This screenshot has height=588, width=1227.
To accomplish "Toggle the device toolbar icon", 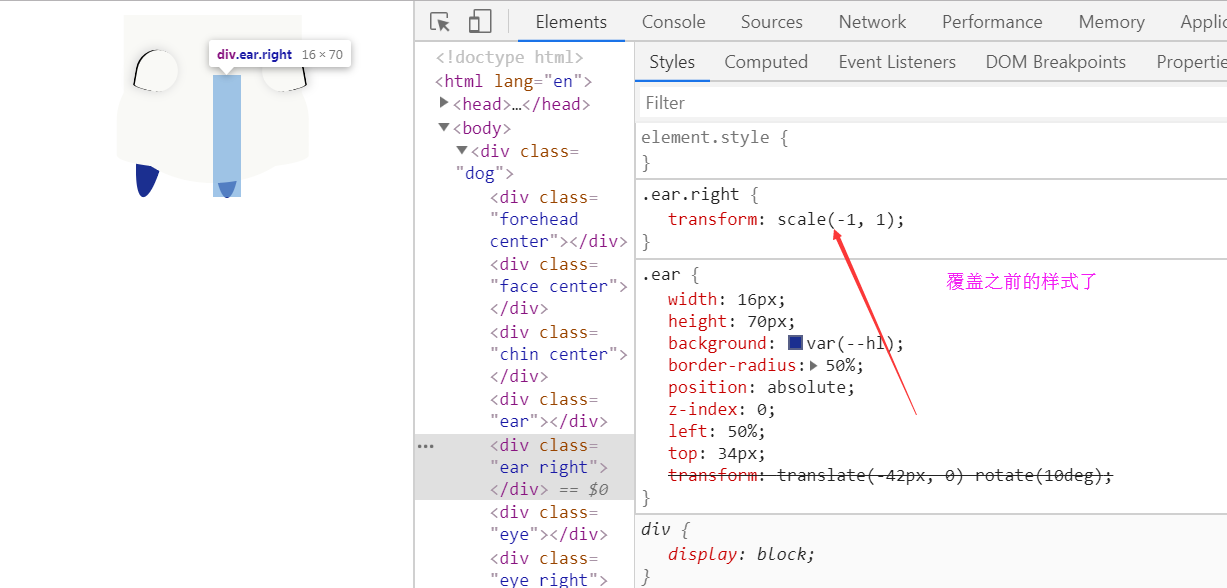I will (x=480, y=21).
